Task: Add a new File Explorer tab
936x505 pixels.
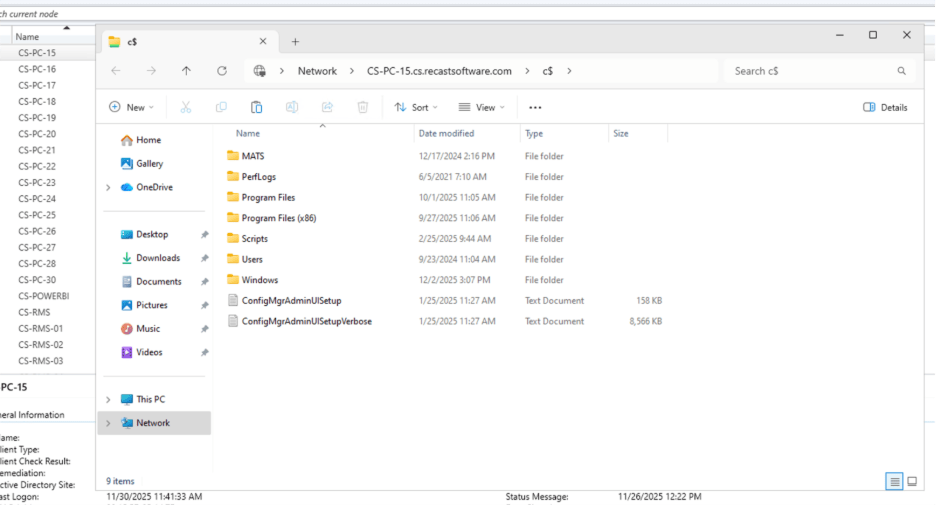Action: (295, 41)
